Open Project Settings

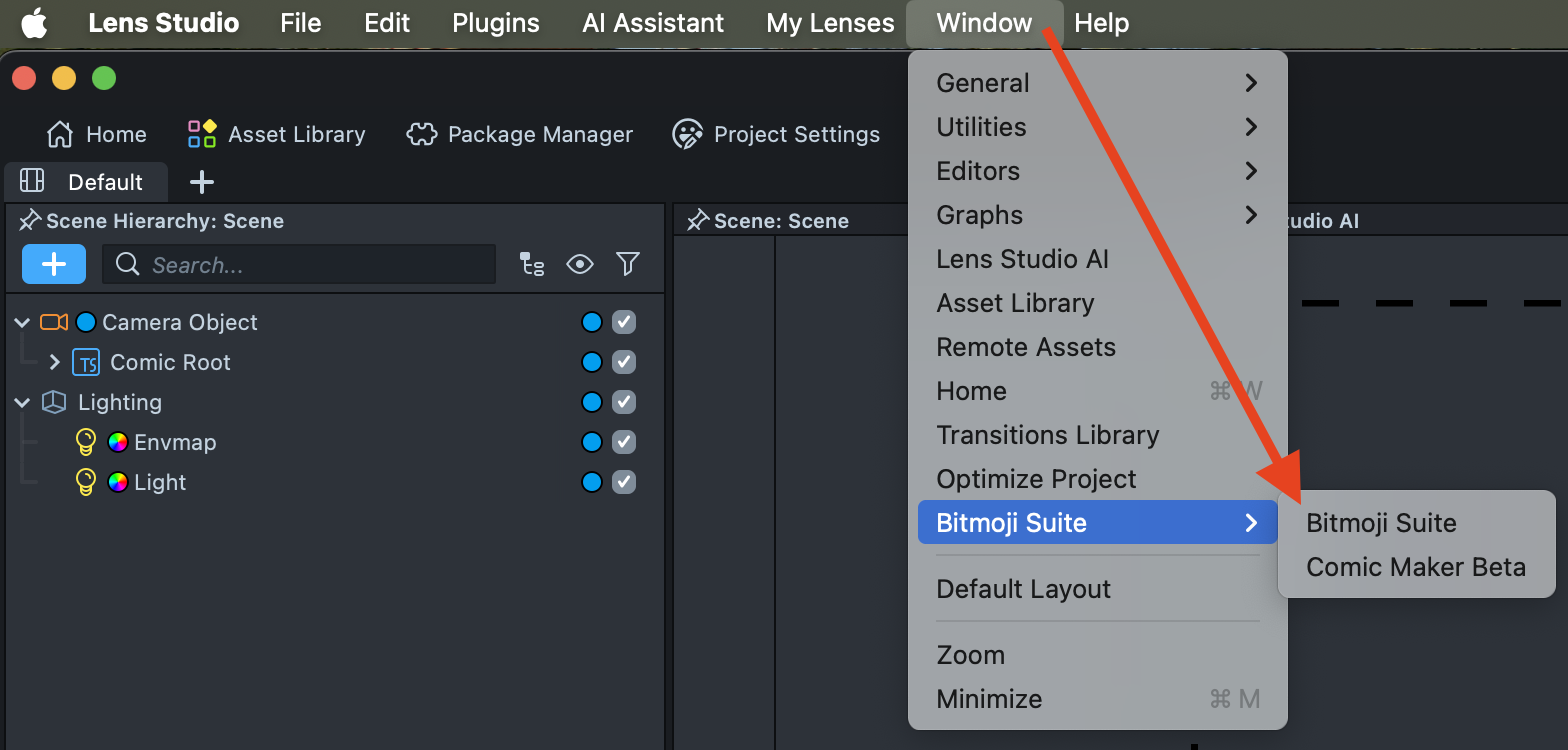coord(776,134)
